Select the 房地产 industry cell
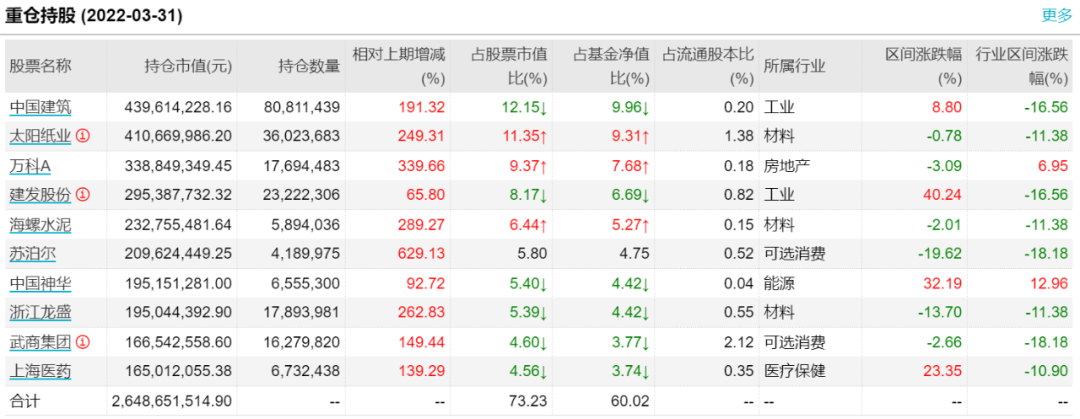The width and height of the screenshot is (1080, 419). [x=786, y=166]
